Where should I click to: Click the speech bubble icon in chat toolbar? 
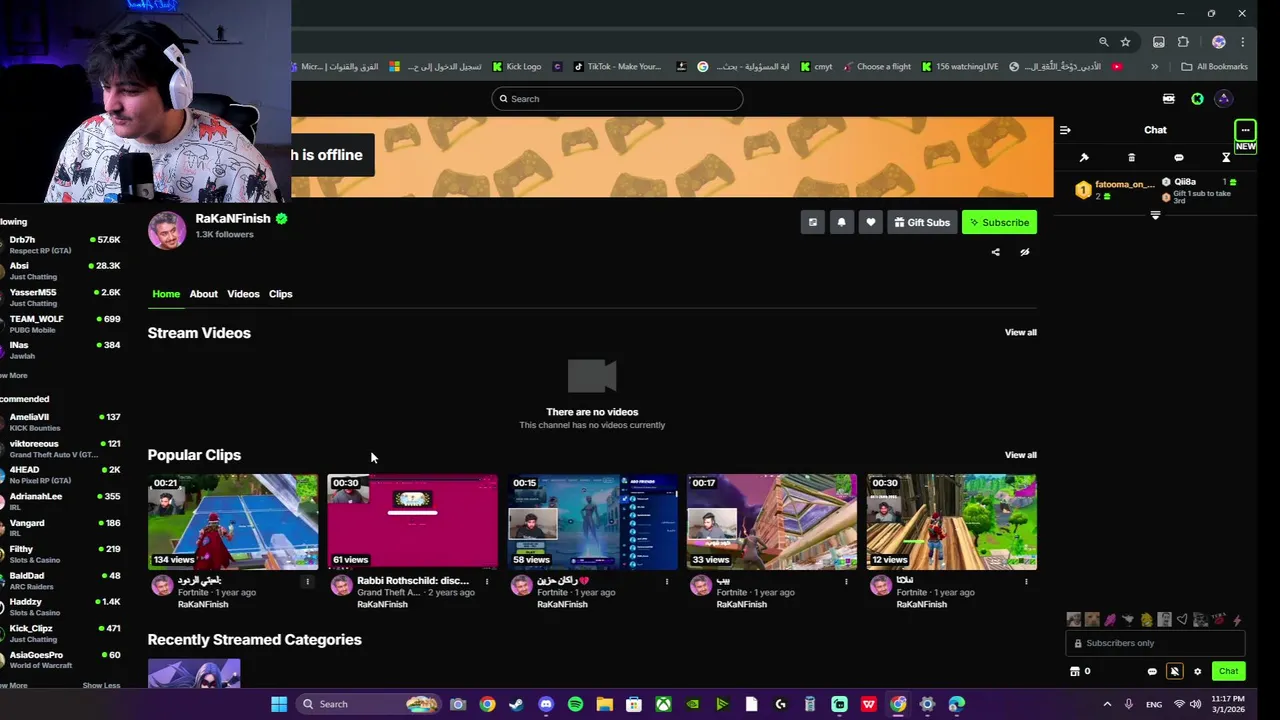click(x=1179, y=158)
